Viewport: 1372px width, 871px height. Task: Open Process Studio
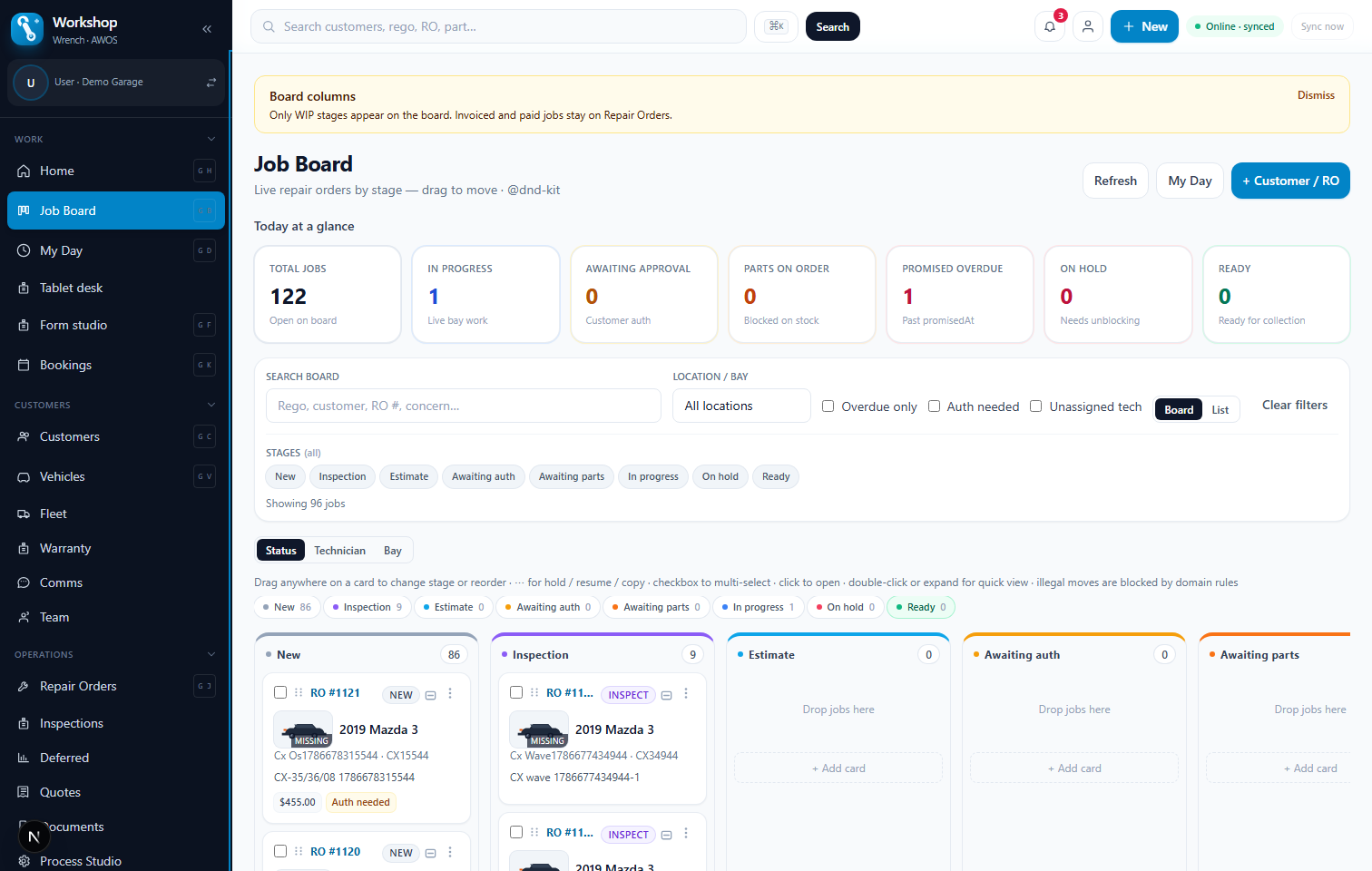(116, 861)
